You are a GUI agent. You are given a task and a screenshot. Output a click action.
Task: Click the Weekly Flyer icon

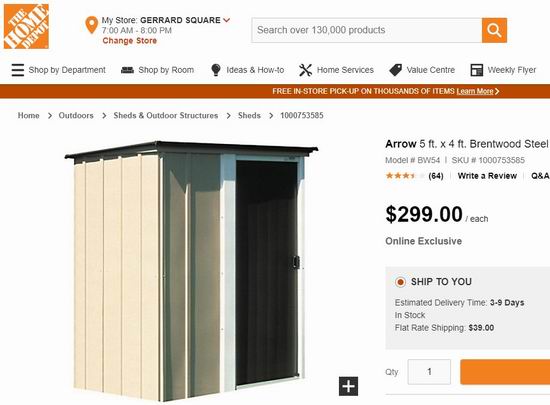[477, 70]
